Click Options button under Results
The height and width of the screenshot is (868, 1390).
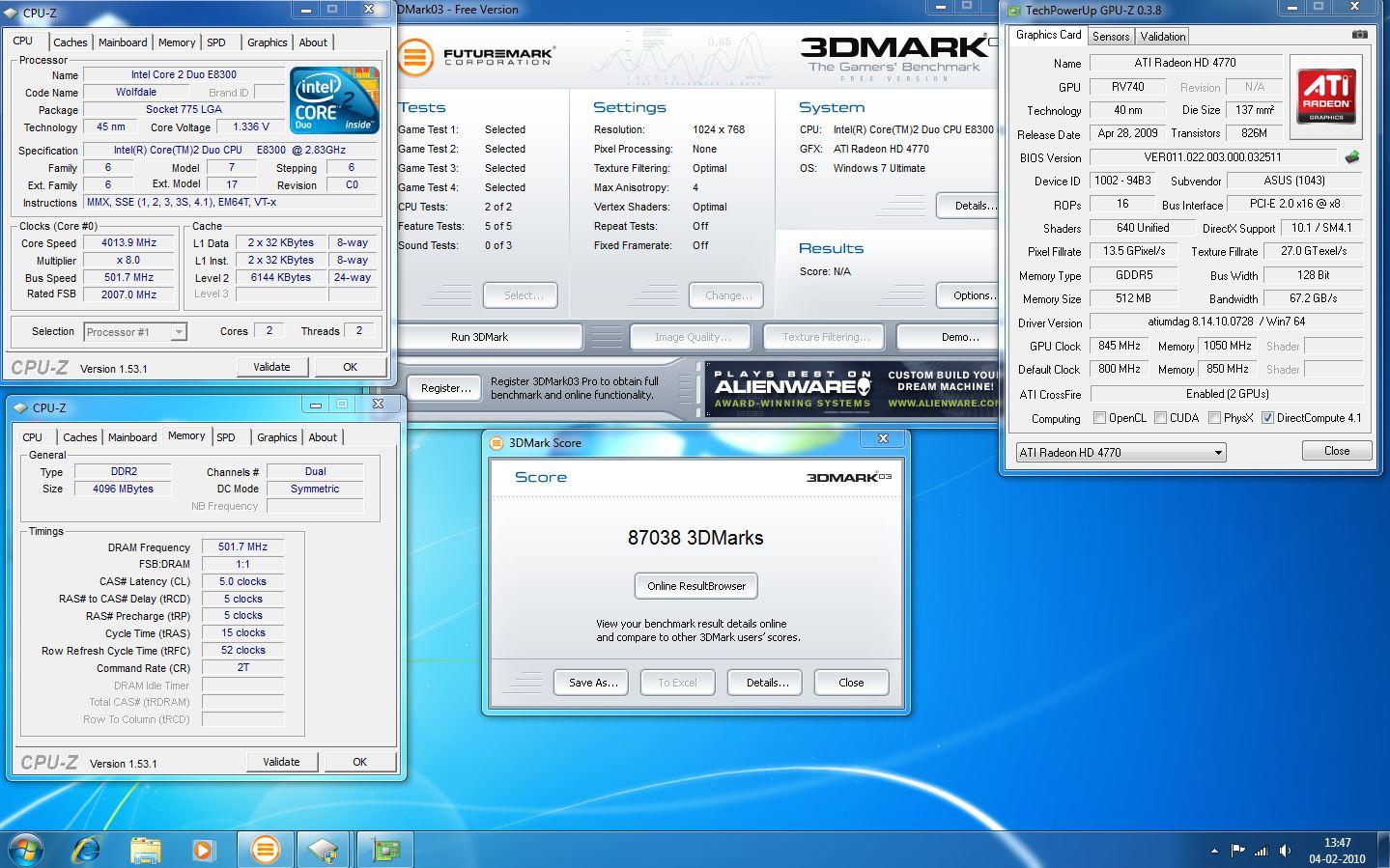(x=968, y=295)
